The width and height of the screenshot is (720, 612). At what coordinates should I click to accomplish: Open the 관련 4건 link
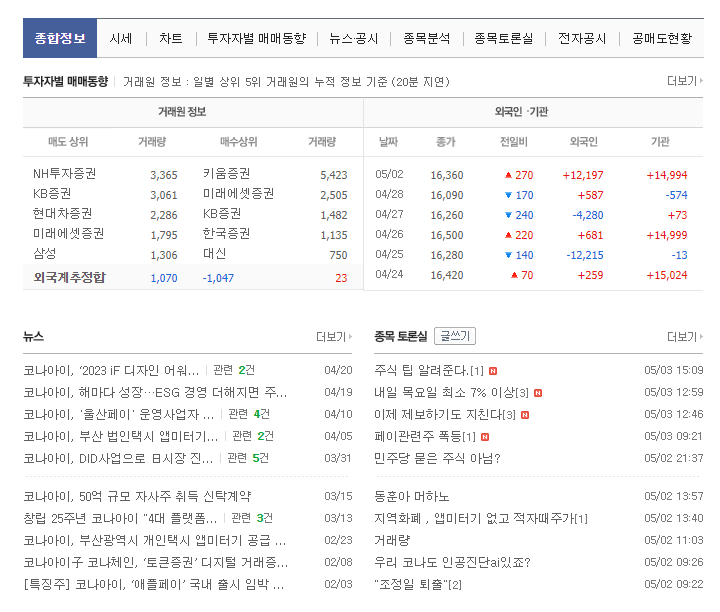[x=249, y=414]
